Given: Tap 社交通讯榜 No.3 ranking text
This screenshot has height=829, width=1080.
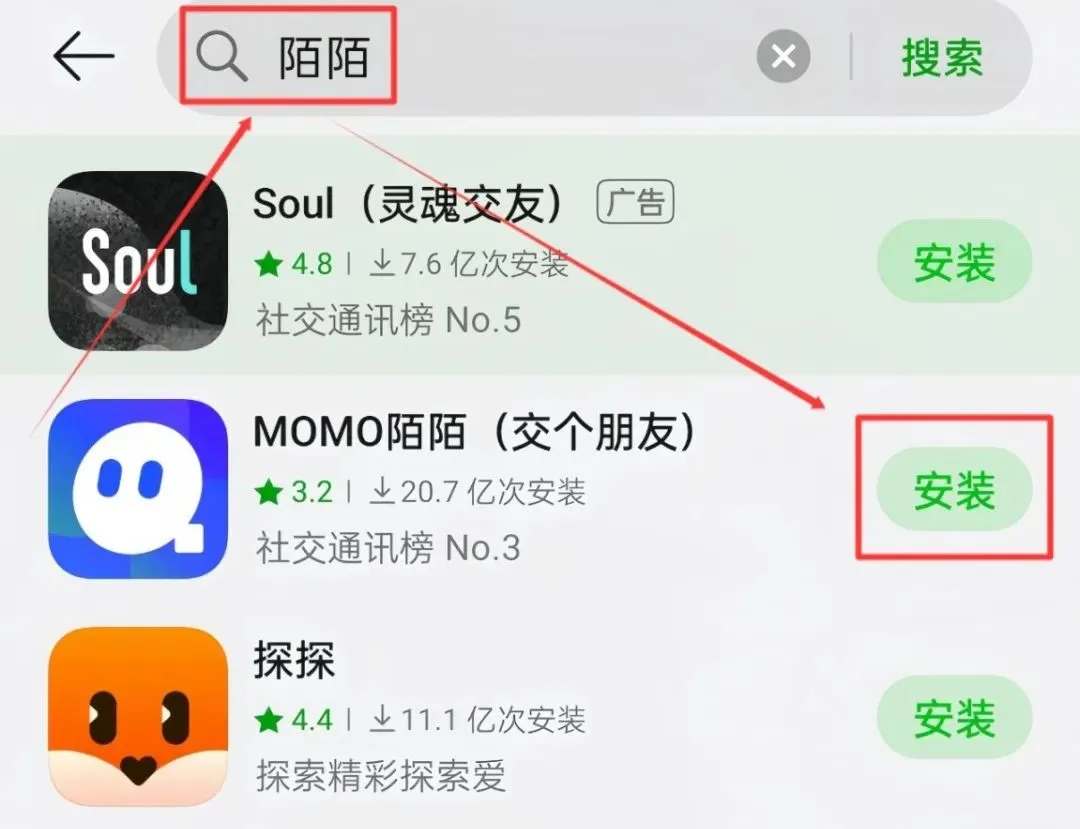Looking at the screenshot, I should (x=388, y=548).
